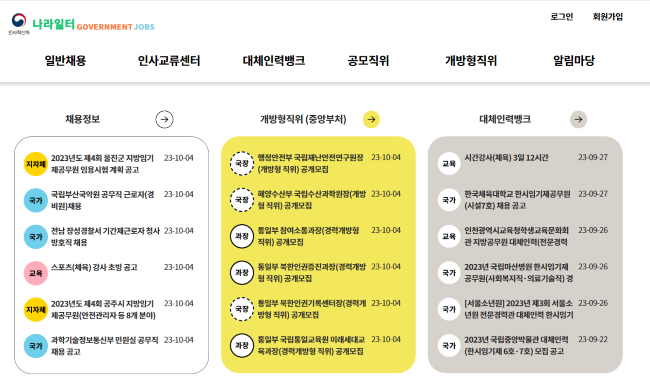Viewport: 650px width, 381px height.
Task: Open 통일부 국립통일교육원 미래세대교육과장 posting
Action: tap(311, 345)
